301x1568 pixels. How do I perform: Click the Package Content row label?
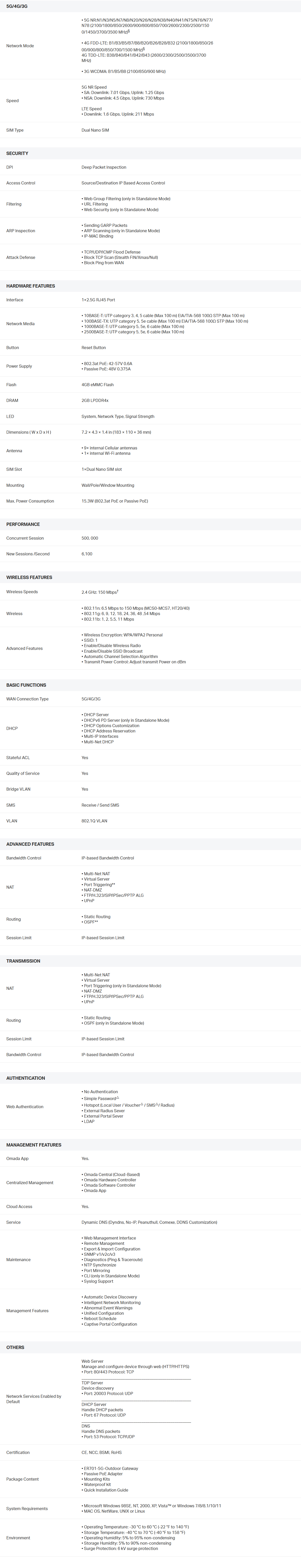pos(23,1479)
